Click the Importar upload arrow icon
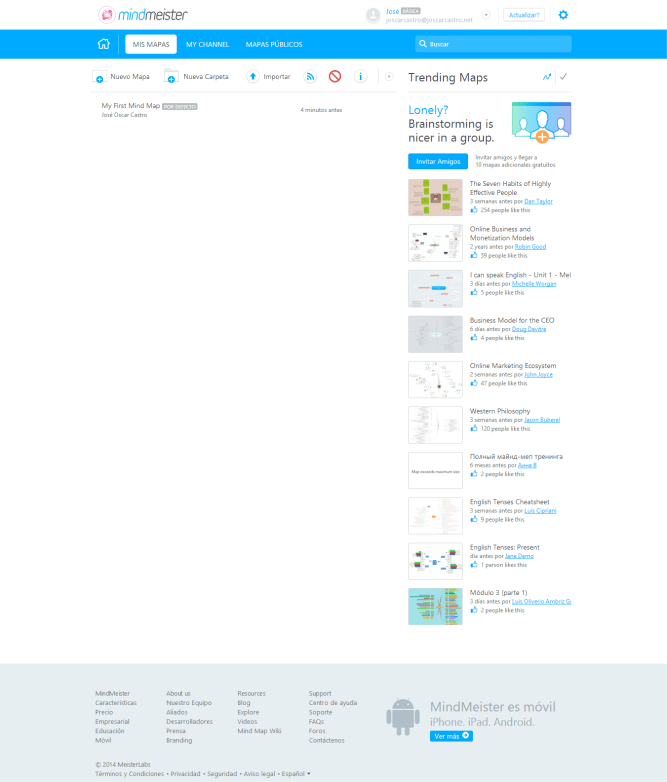 pyautogui.click(x=253, y=76)
